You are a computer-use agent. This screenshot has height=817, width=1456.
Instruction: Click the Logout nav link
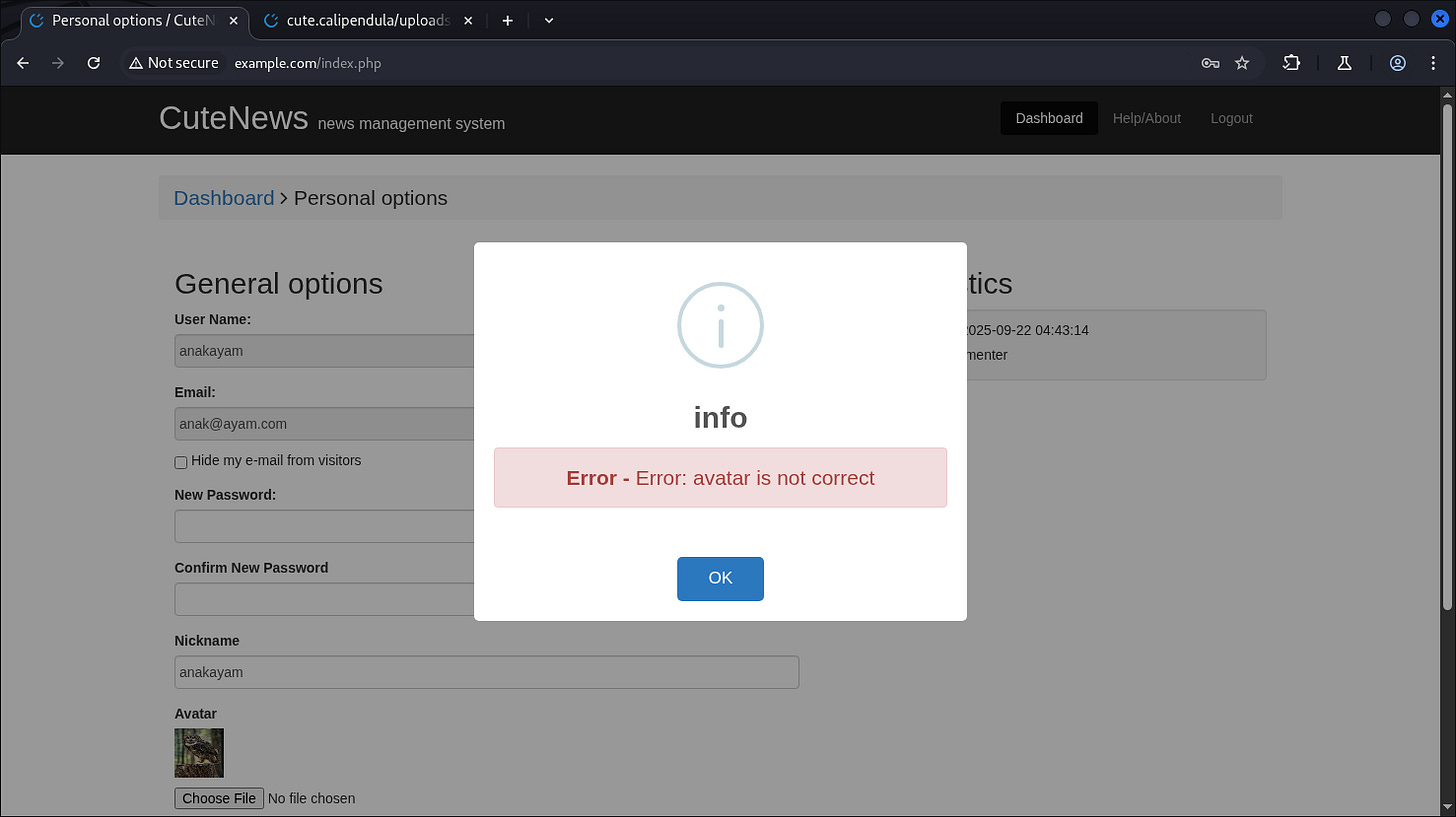1231,118
